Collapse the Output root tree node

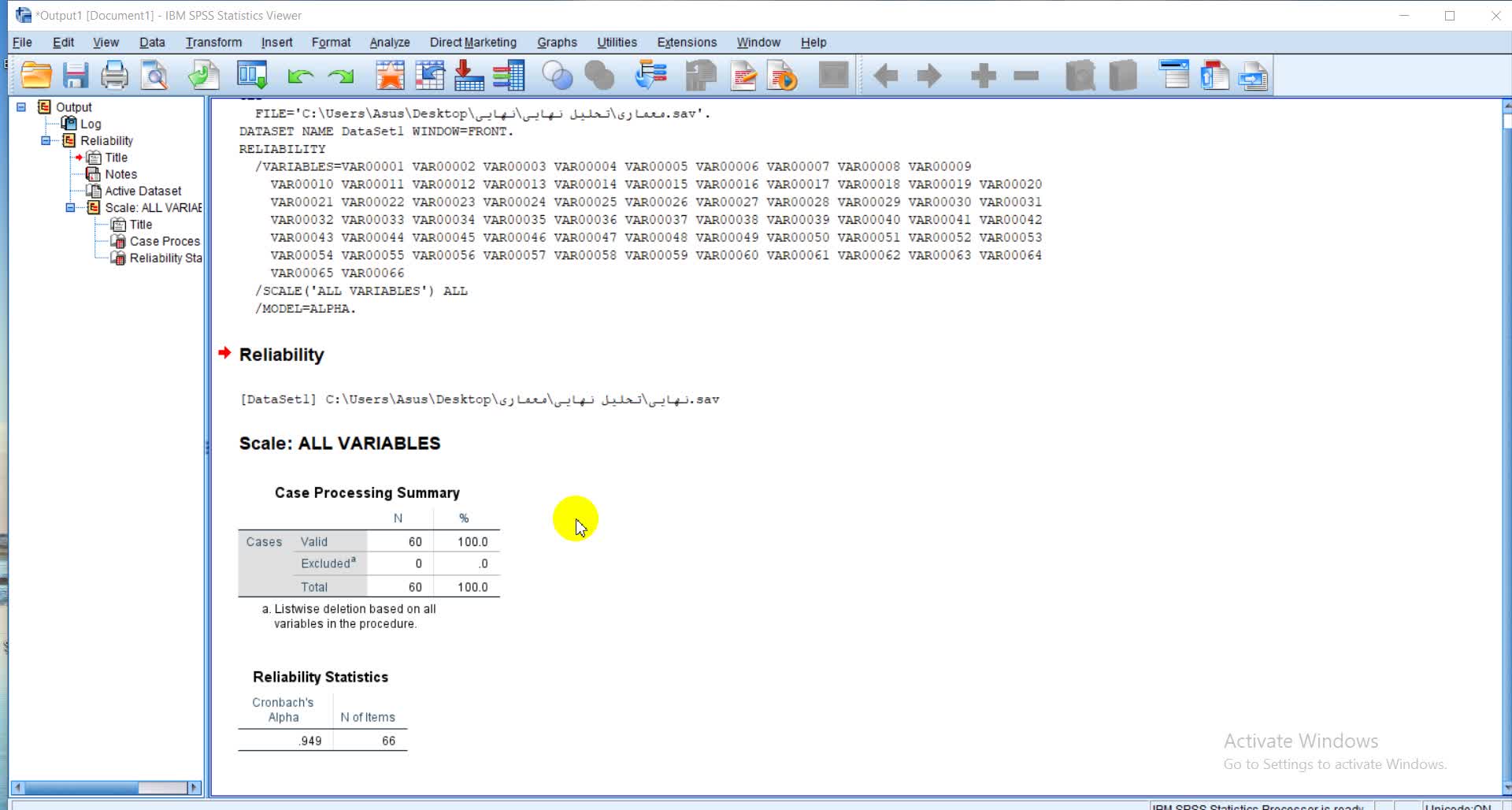click(21, 107)
